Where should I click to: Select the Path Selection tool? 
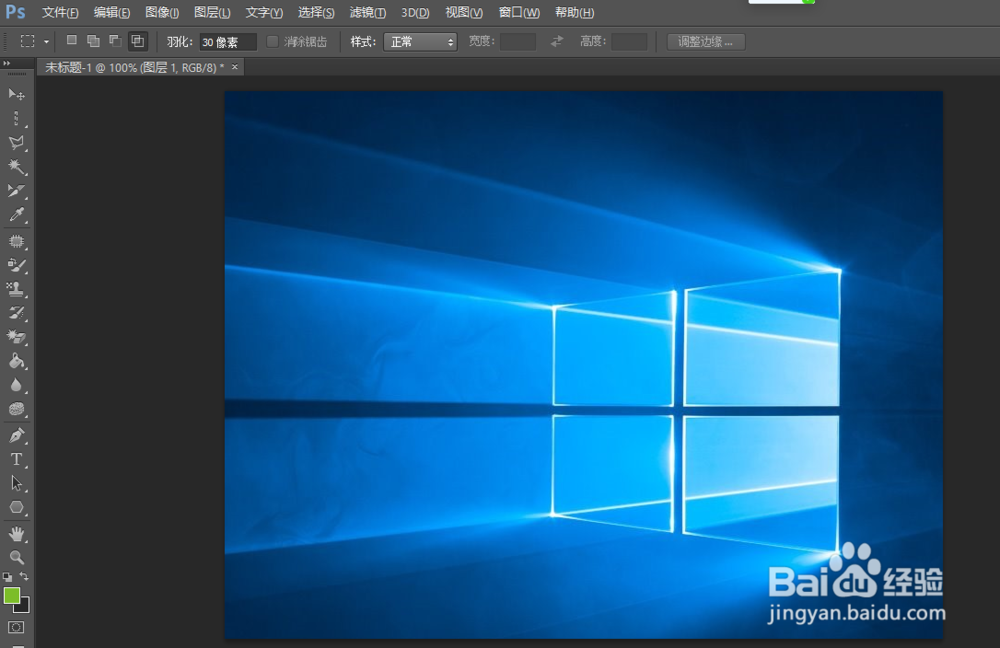click(17, 483)
